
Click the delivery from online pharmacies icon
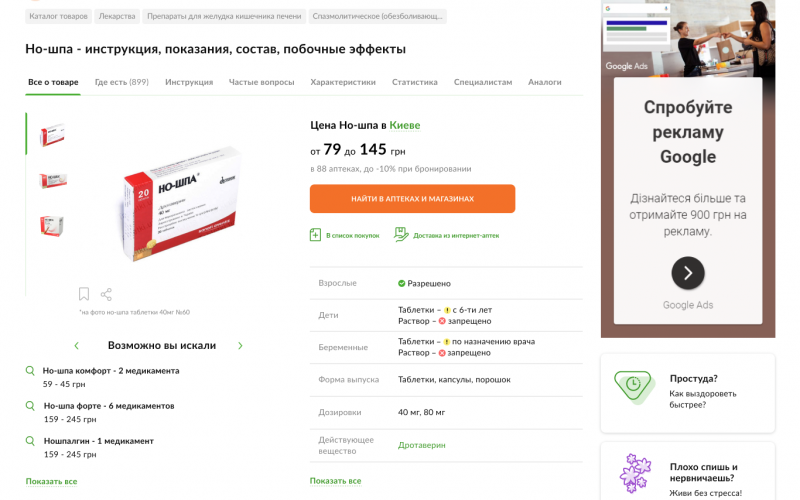401,235
